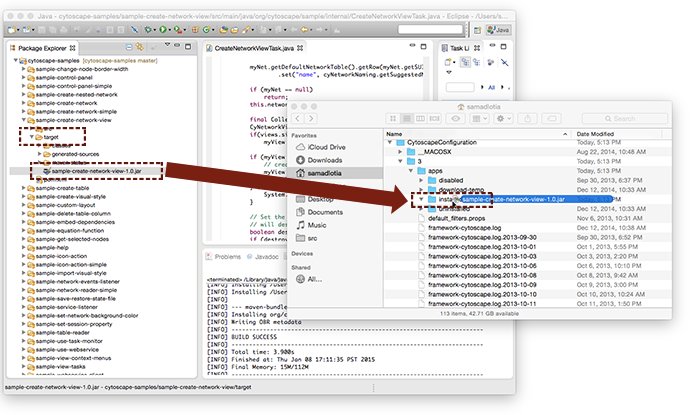Viewport: 691px width, 415px height.
Task: Toggle the Task List categorized view icon
Action: (x=465, y=62)
